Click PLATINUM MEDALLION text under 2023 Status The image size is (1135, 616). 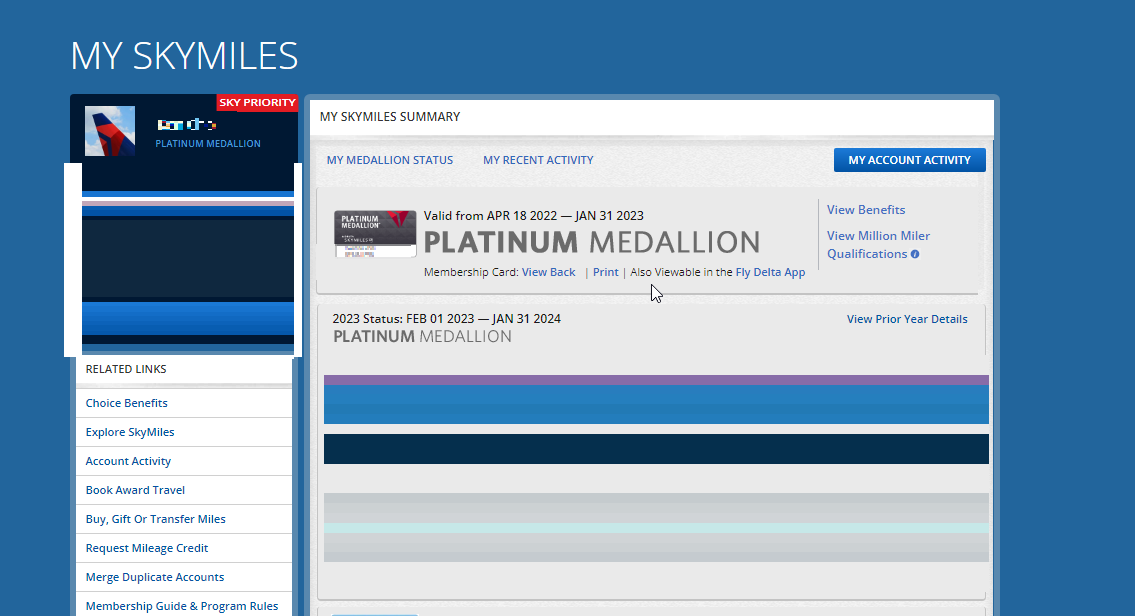pyautogui.click(x=422, y=337)
